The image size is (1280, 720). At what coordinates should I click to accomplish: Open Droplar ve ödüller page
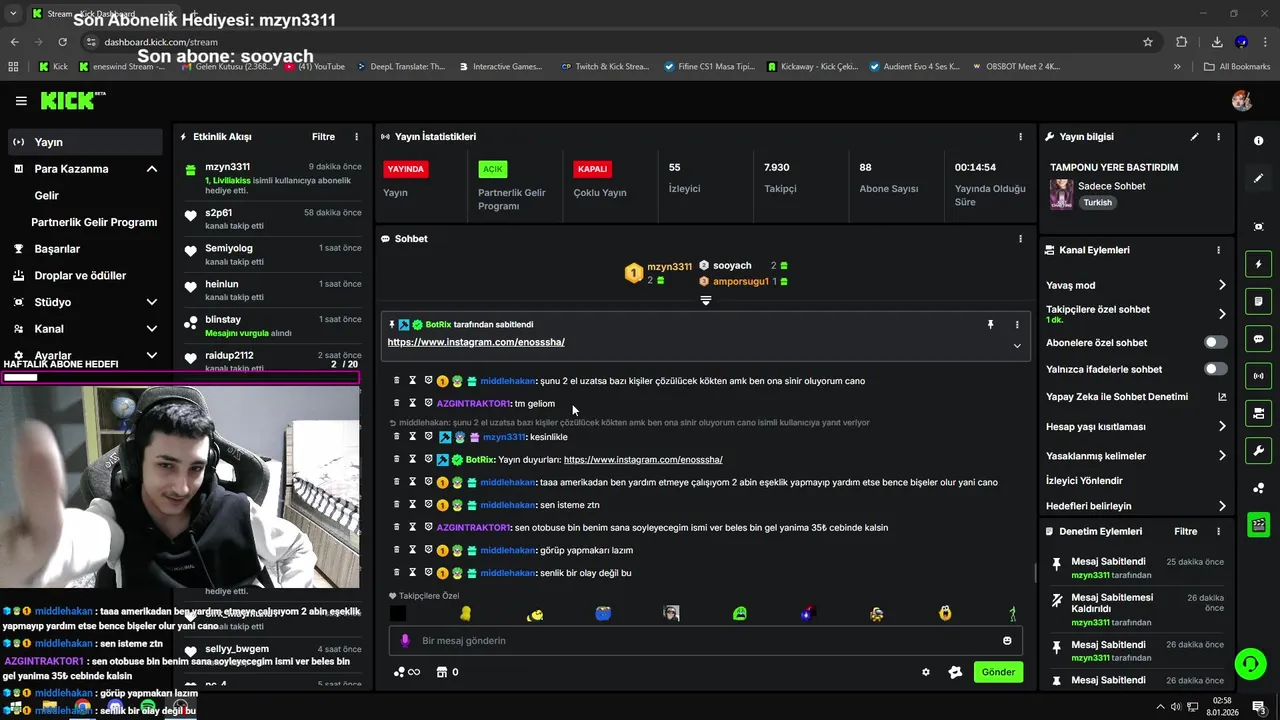(80, 275)
